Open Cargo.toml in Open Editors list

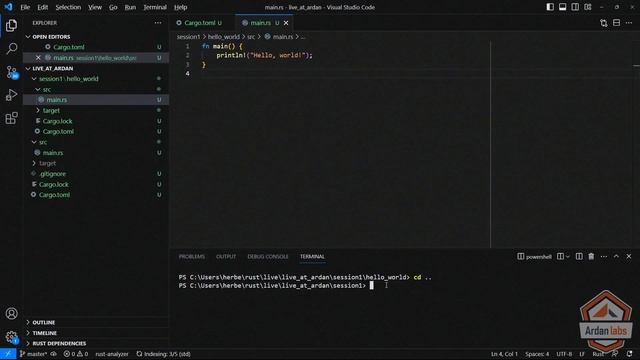point(96,47)
